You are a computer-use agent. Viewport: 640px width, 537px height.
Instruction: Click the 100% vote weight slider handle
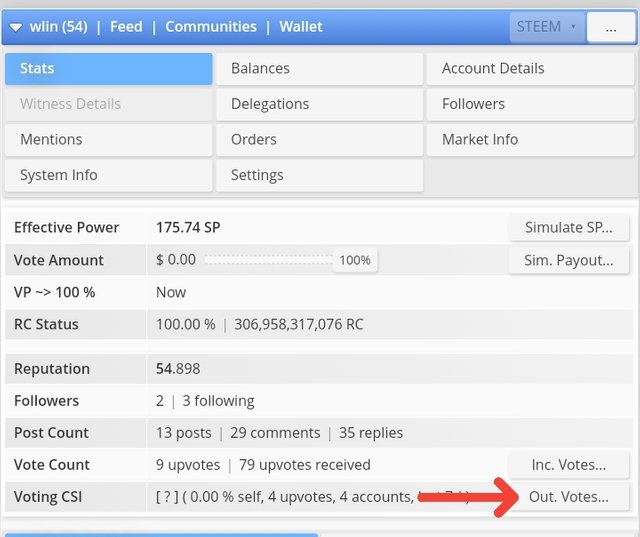[355, 260]
